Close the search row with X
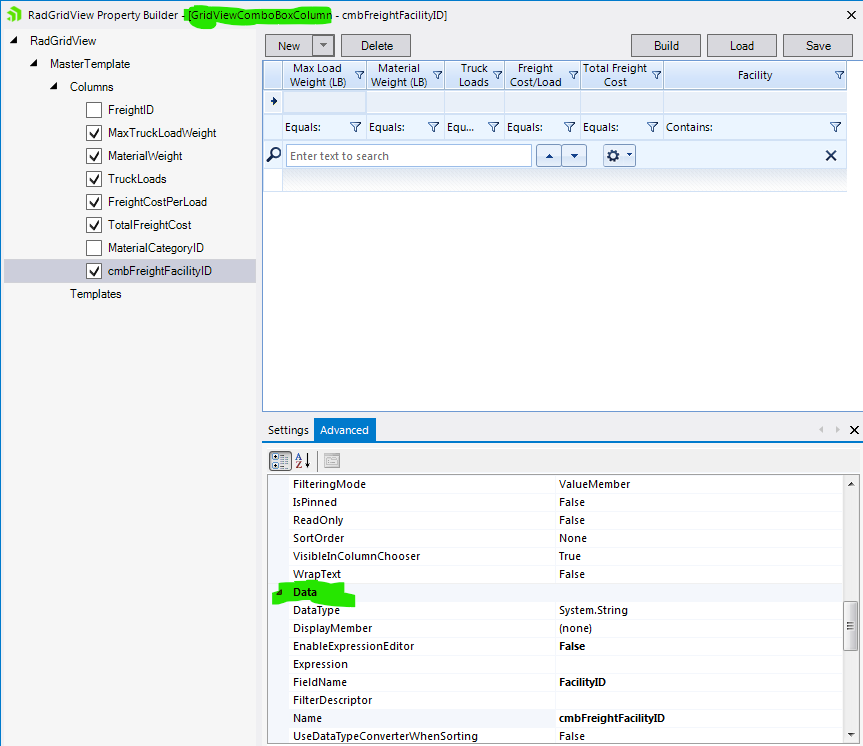863x746 pixels. 831,156
